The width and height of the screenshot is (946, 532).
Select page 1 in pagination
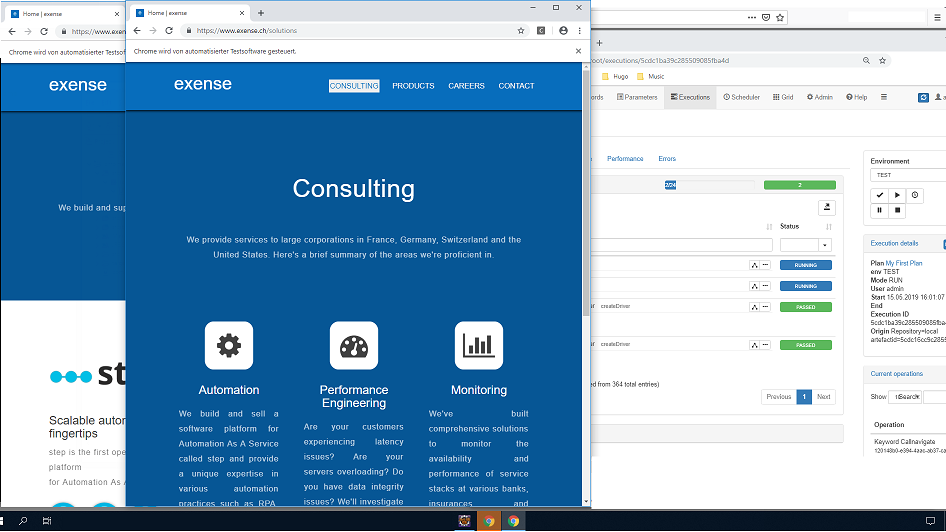[x=804, y=397]
